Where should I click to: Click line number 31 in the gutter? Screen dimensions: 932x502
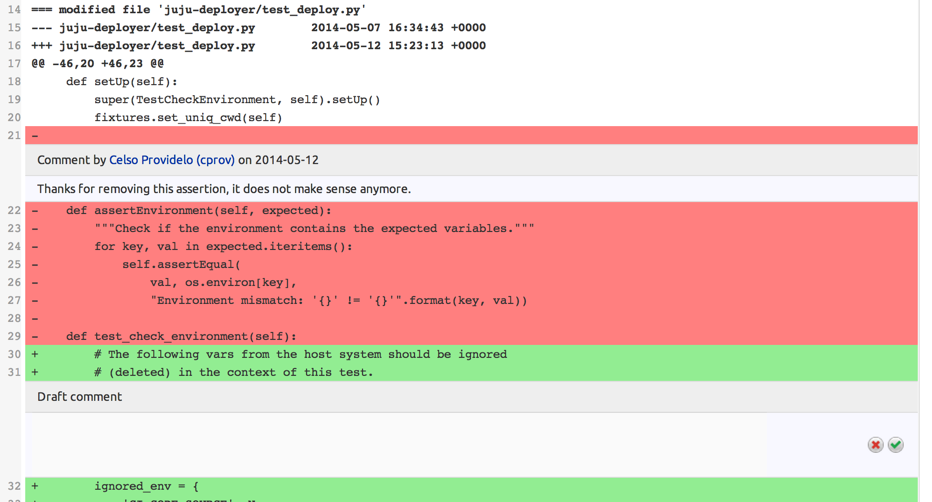coord(13,373)
